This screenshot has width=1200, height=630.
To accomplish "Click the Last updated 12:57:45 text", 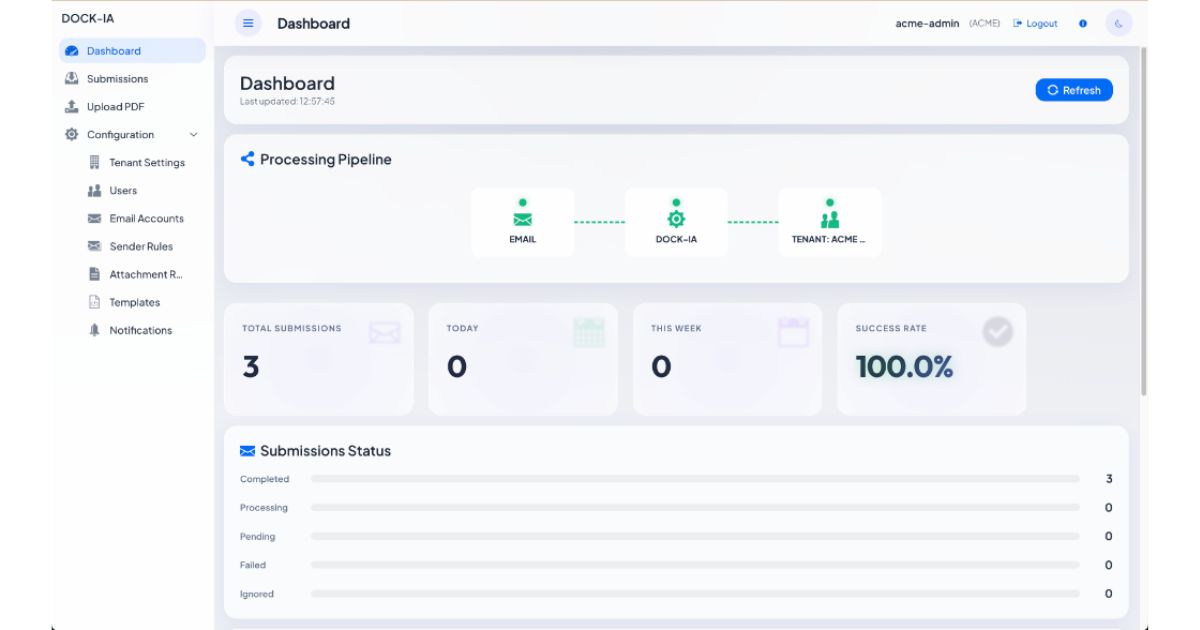I will pyautogui.click(x=287, y=101).
